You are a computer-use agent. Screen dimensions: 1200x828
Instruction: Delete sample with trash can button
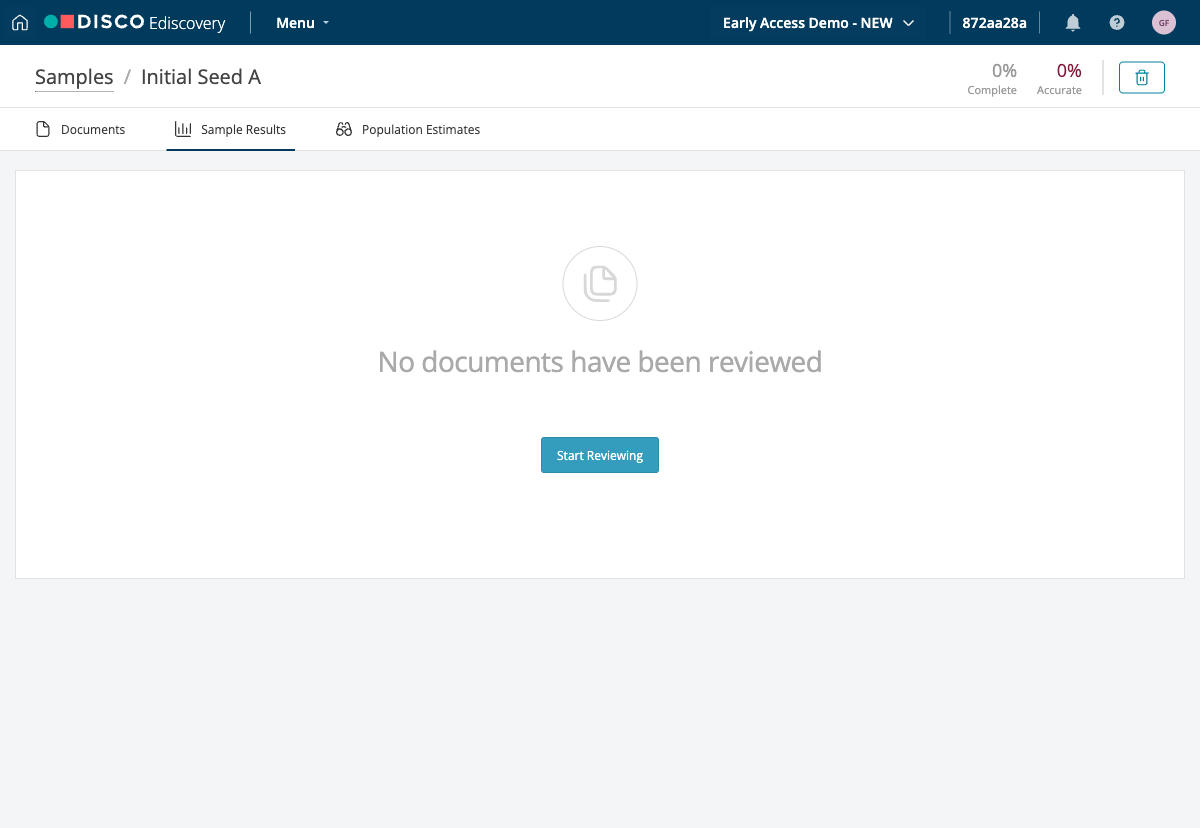pos(1142,77)
